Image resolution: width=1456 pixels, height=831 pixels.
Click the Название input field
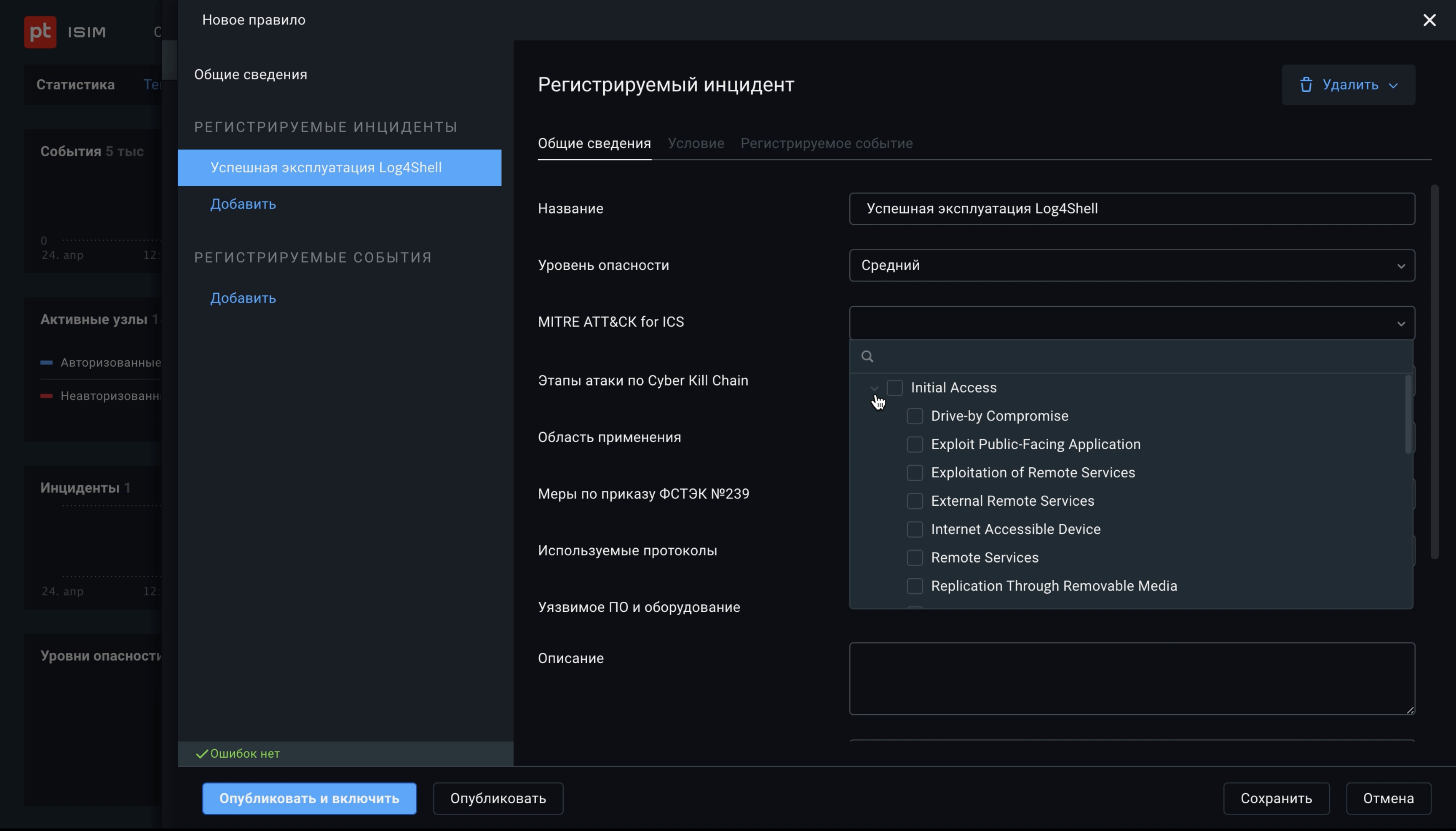1131,209
